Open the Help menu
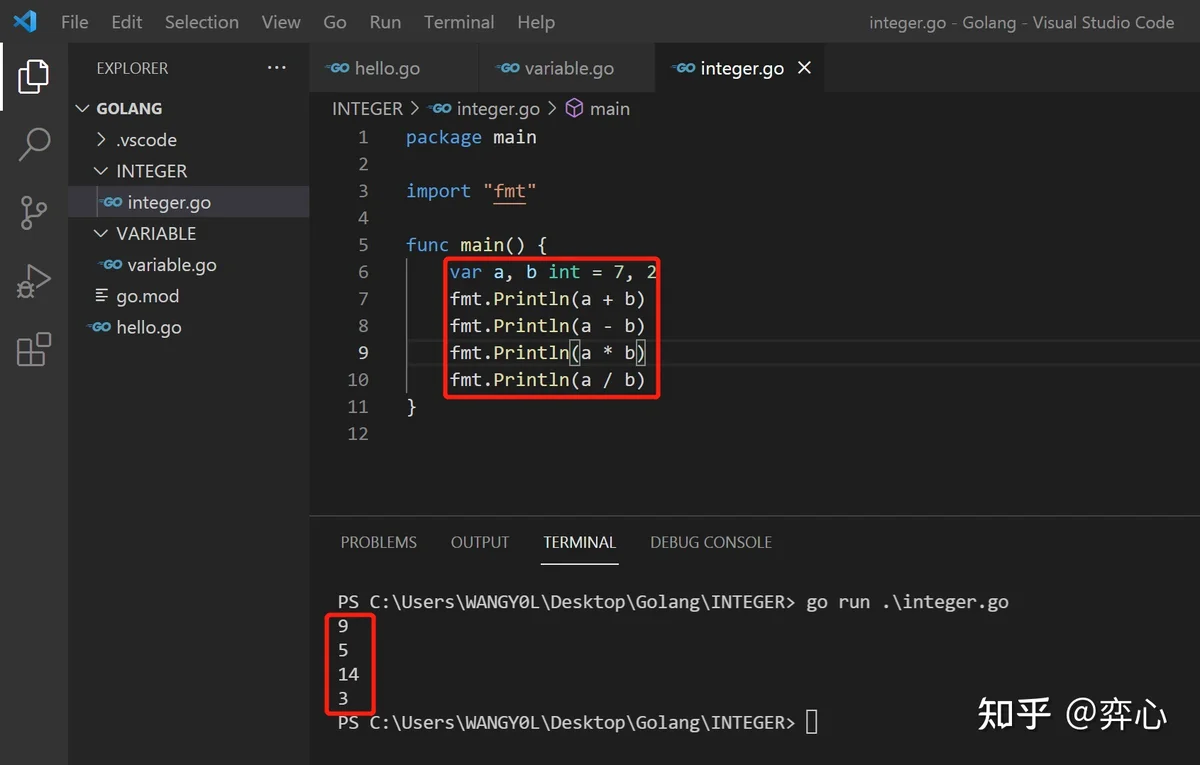 pos(536,22)
